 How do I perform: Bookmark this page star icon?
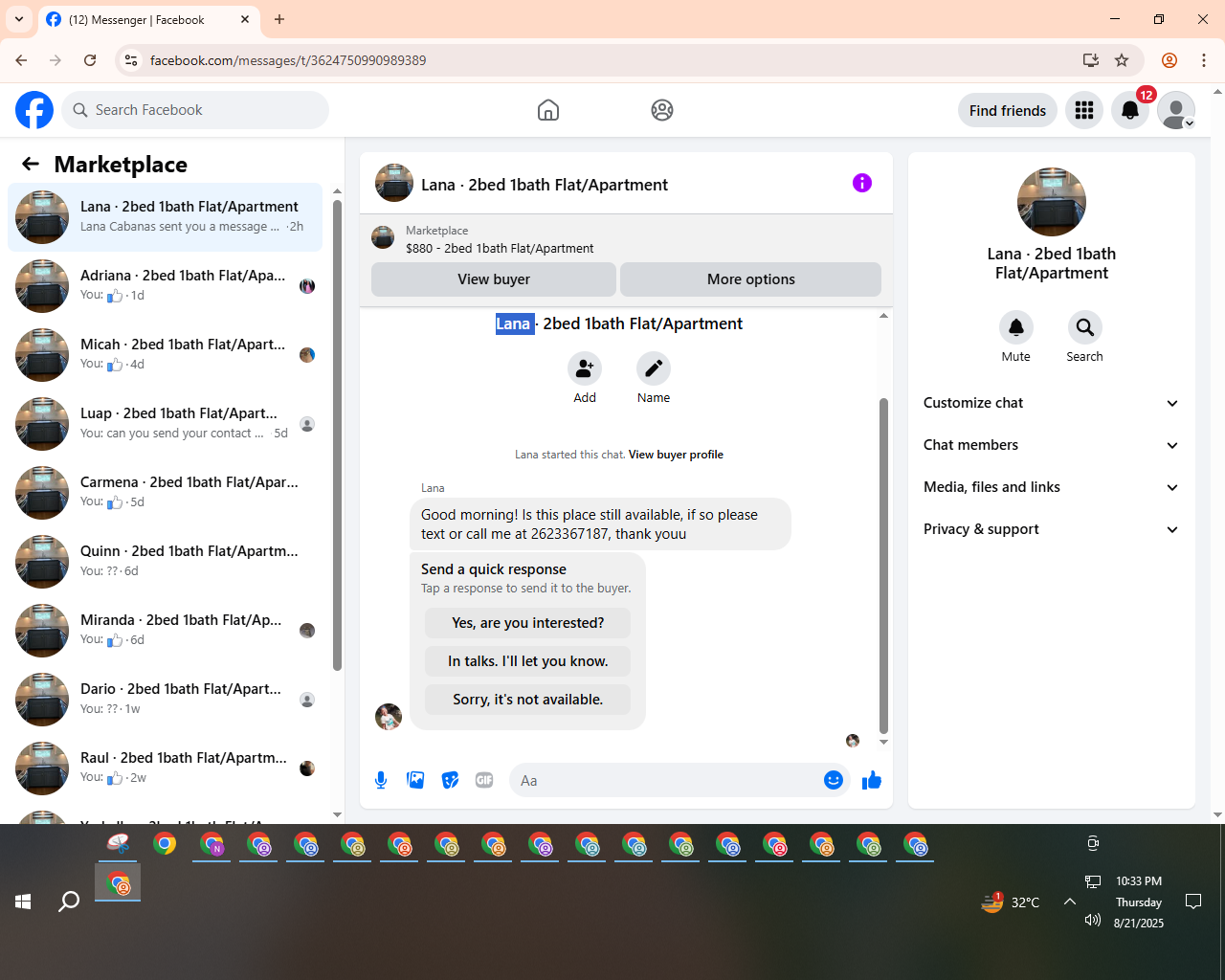tap(1122, 60)
